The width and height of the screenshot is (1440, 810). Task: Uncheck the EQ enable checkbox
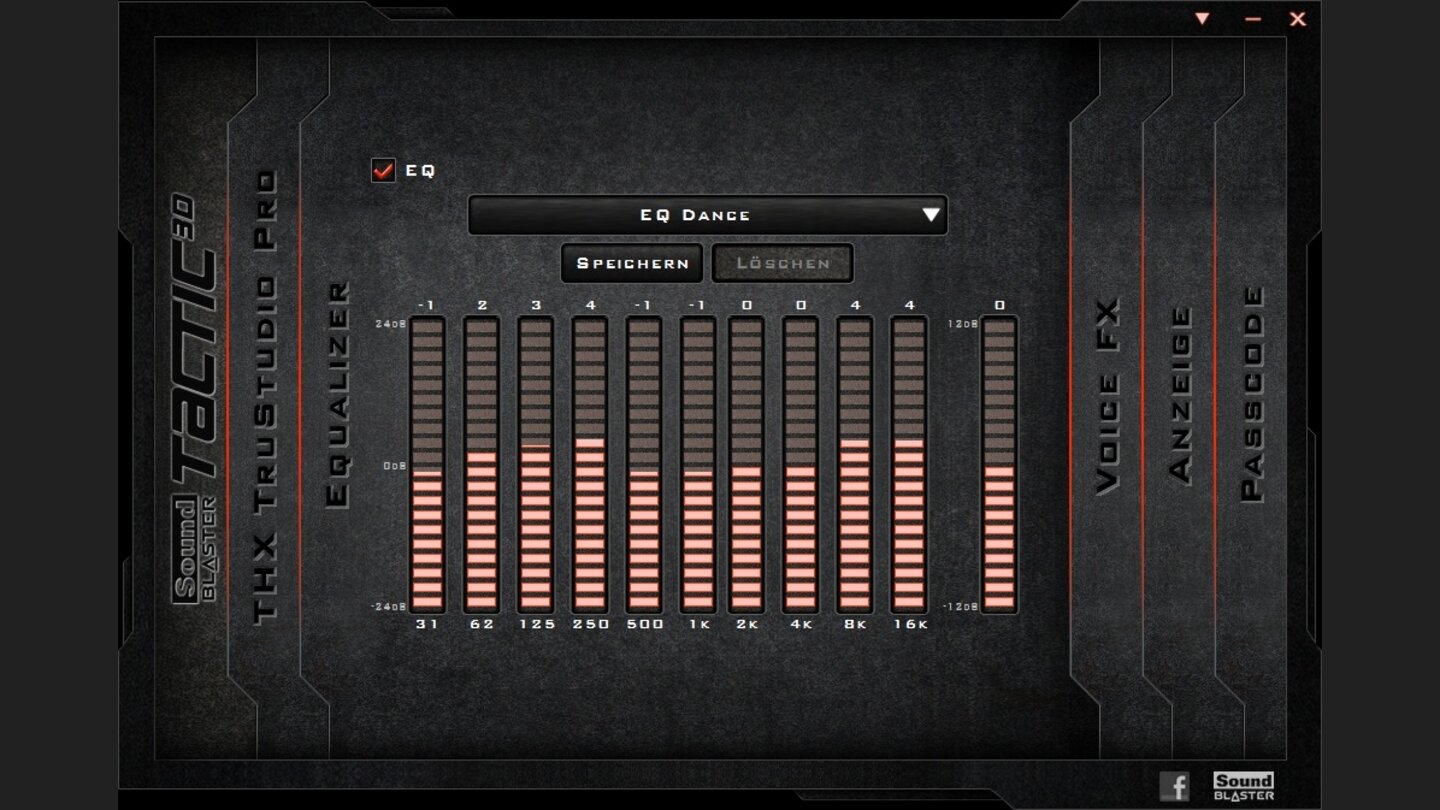(383, 171)
